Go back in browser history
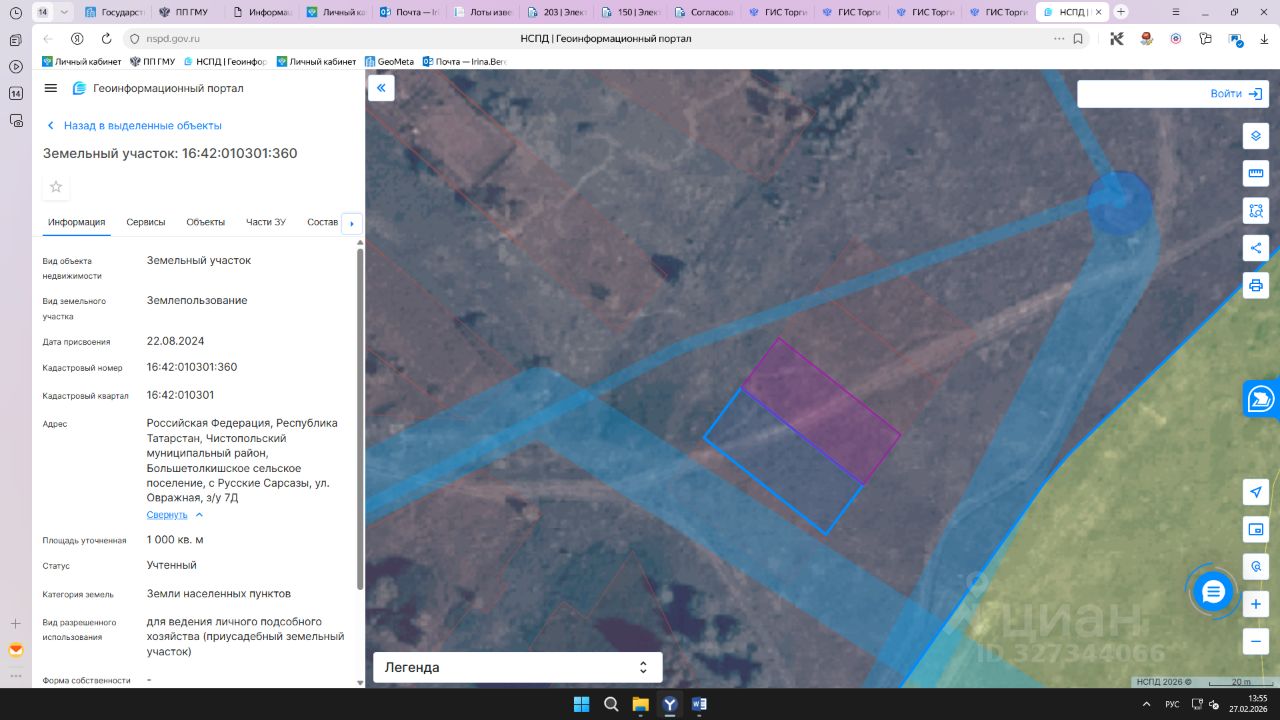Image resolution: width=1280 pixels, height=720 pixels. click(47, 39)
